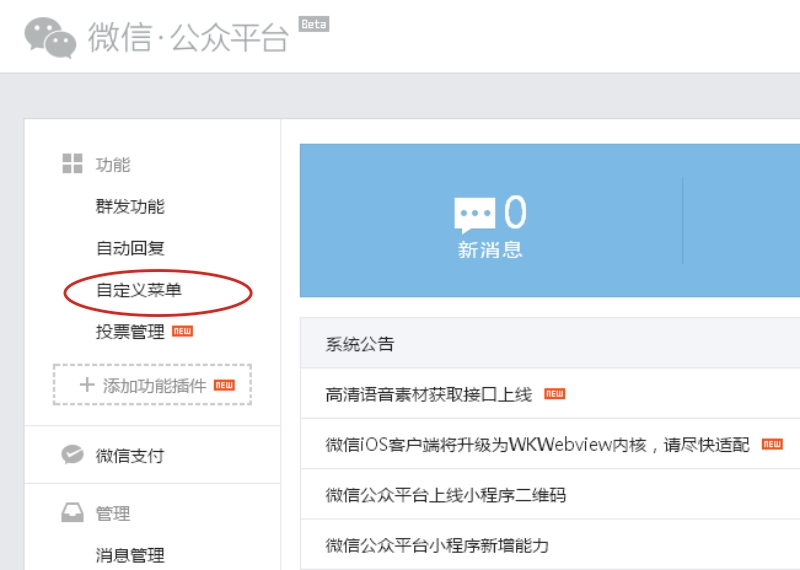The image size is (800, 570).
Task: Click the Beta badge next to title
Action: point(314,24)
